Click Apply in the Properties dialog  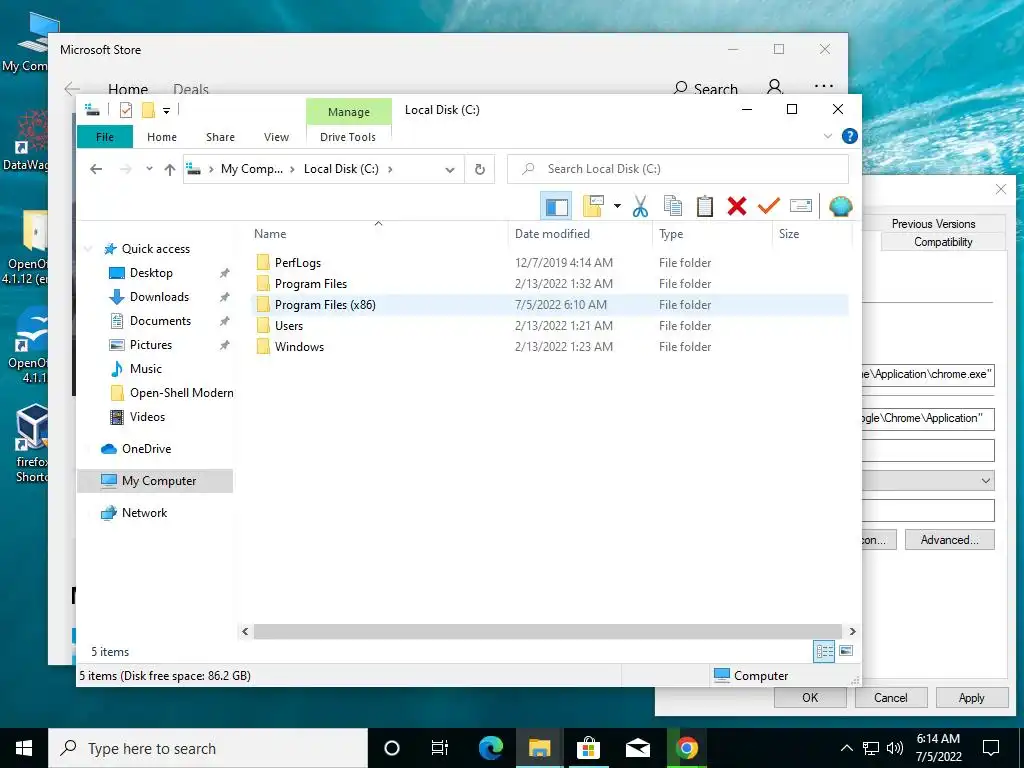pyautogui.click(x=971, y=697)
